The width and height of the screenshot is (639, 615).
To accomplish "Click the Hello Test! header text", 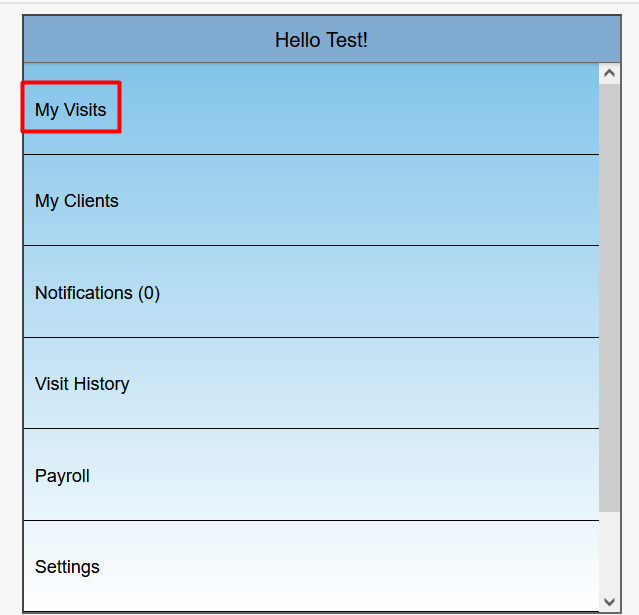I will tap(321, 40).
